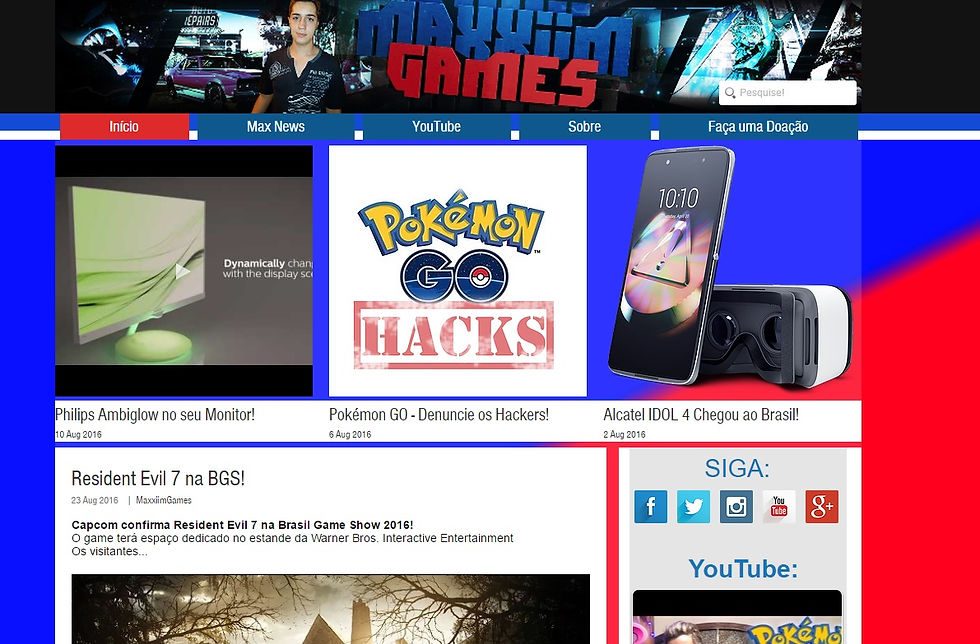Open 'Philips Ambiglow no seu Monitor!' headline

(155, 415)
